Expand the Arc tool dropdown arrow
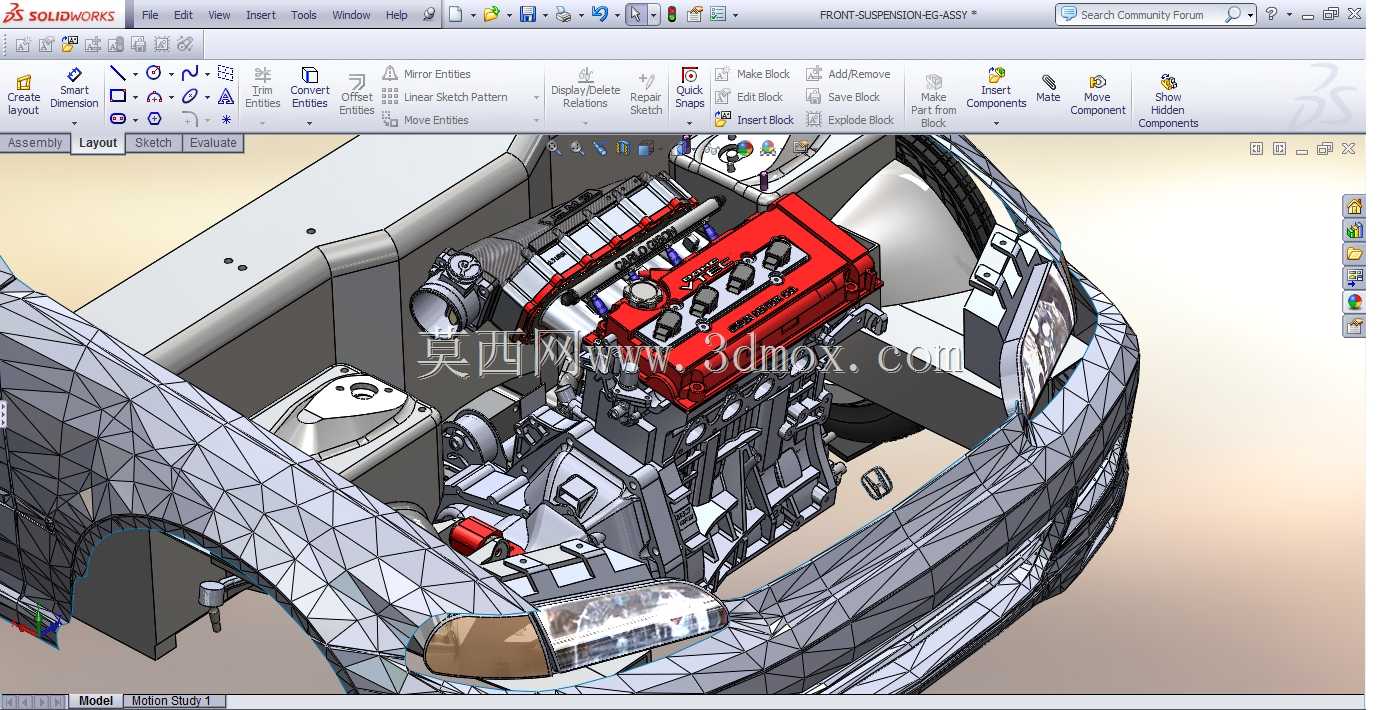This screenshot has height=710, width=1380. pyautogui.click(x=171, y=97)
